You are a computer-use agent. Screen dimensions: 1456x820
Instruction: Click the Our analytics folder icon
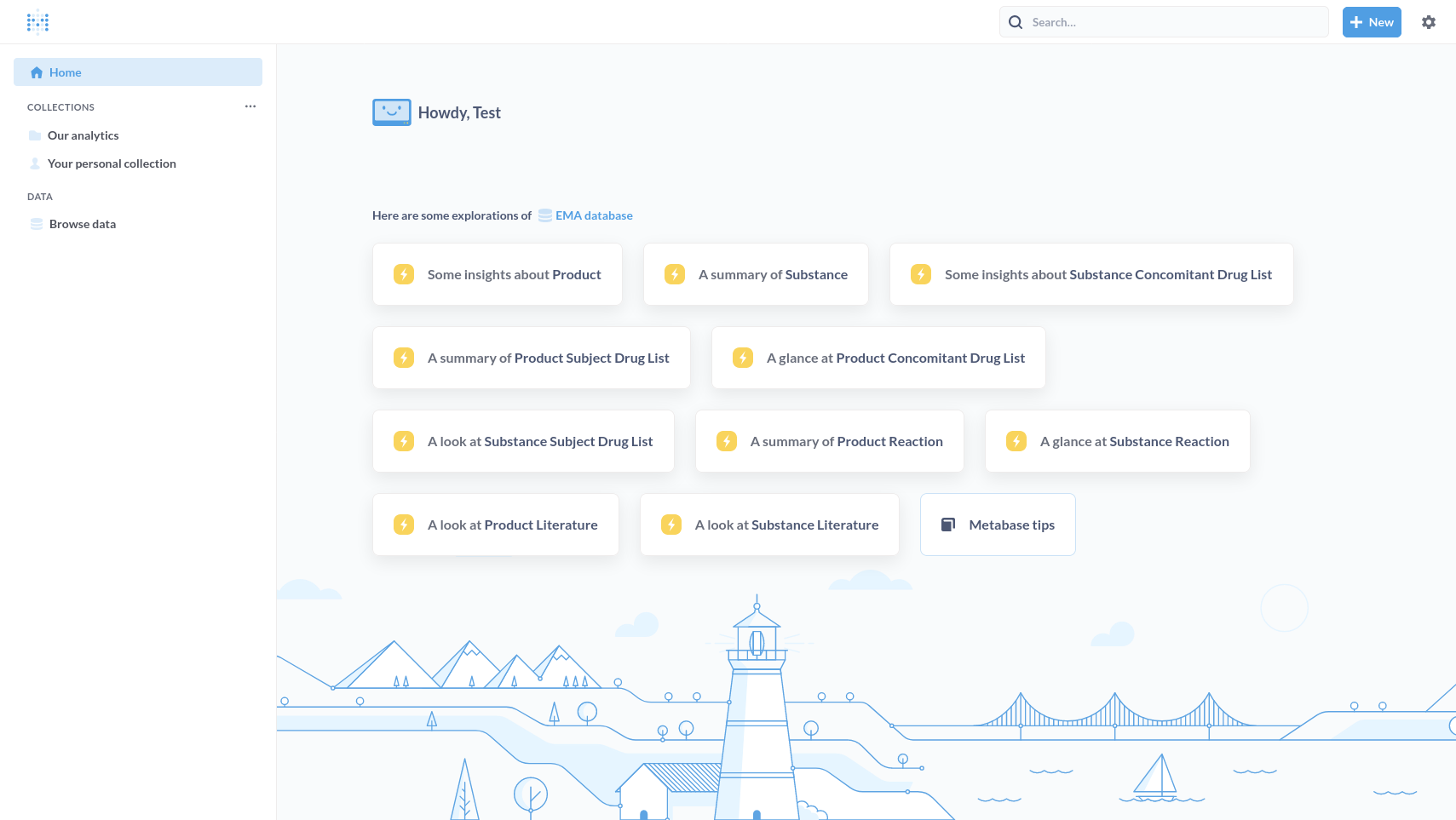tap(35, 135)
